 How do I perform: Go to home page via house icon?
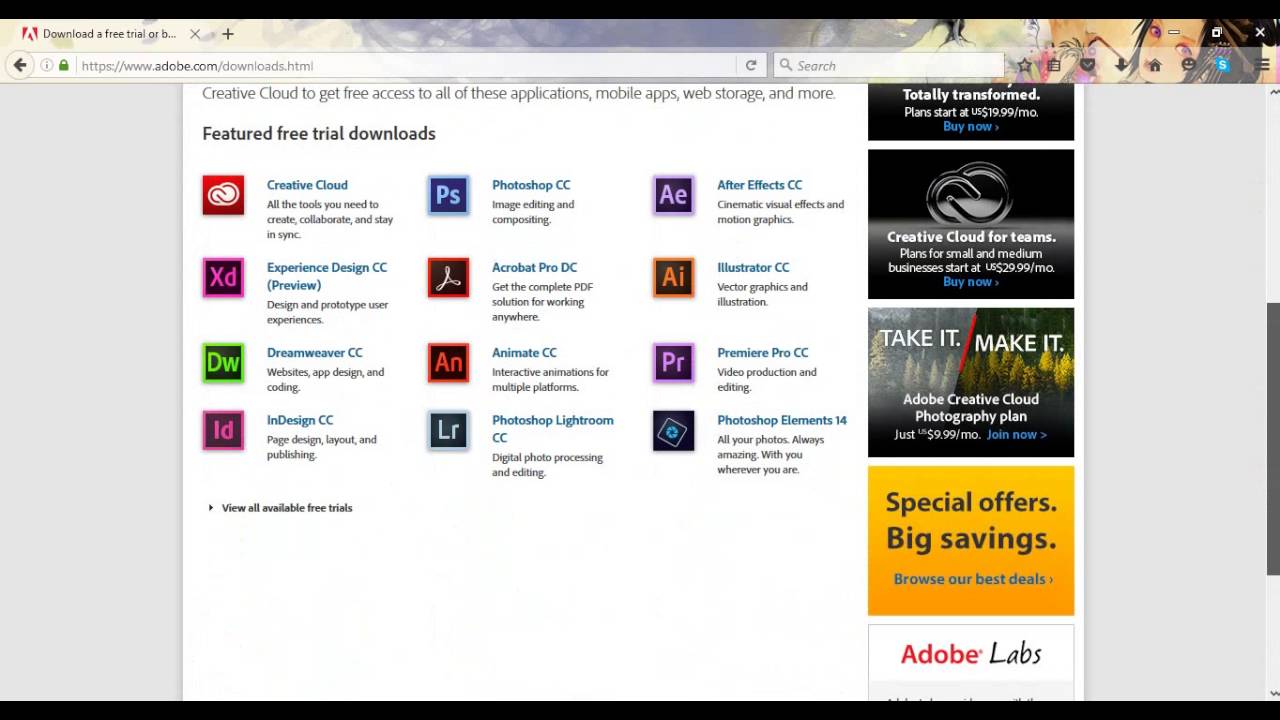click(1155, 65)
